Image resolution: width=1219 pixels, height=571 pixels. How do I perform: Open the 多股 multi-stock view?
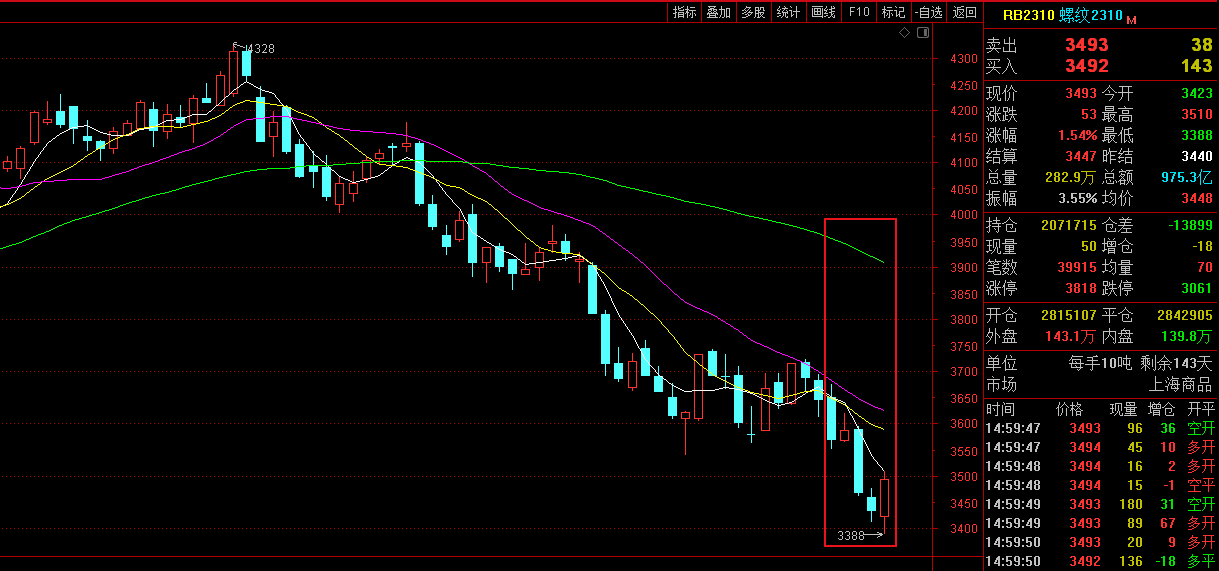click(x=753, y=12)
